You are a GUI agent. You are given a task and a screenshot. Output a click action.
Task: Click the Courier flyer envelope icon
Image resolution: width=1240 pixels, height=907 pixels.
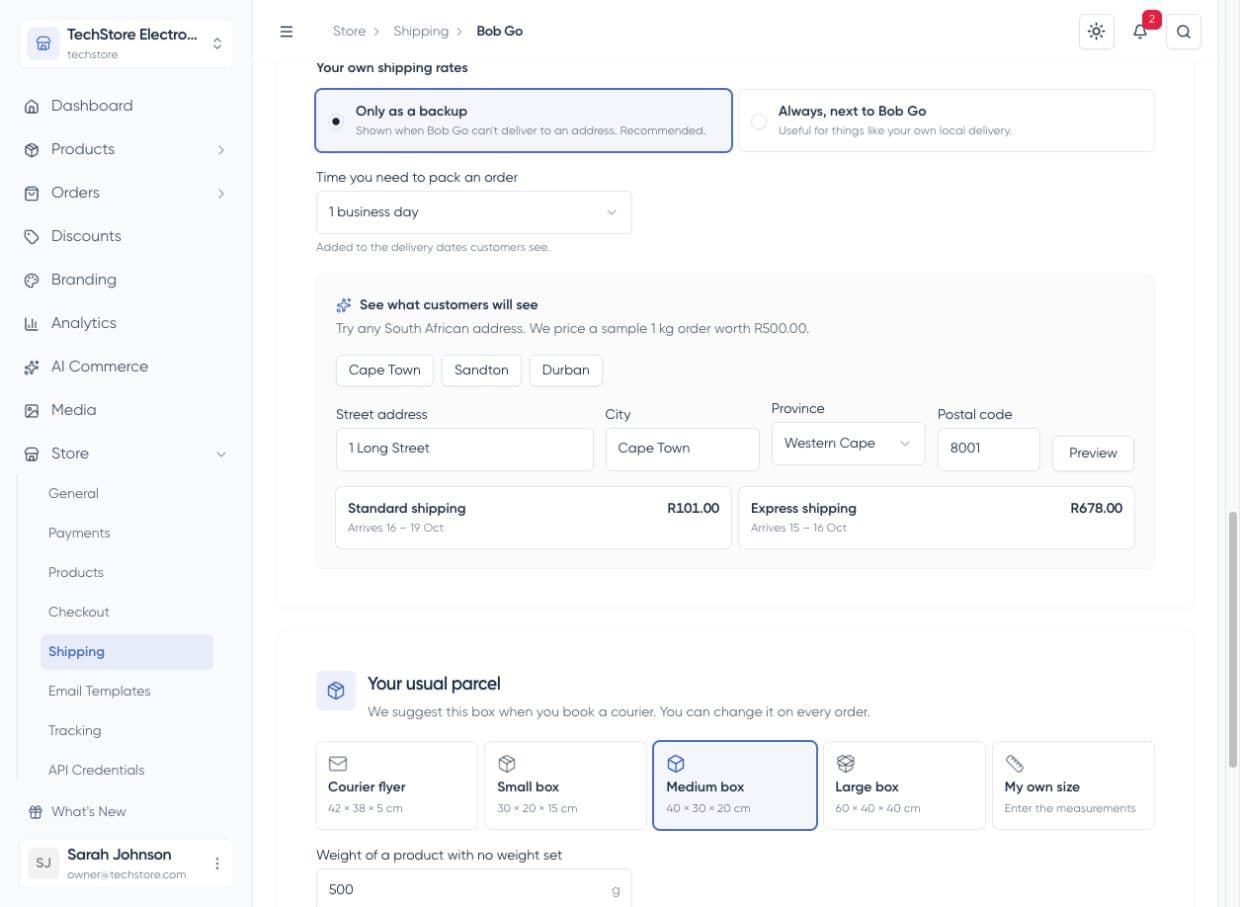338,764
